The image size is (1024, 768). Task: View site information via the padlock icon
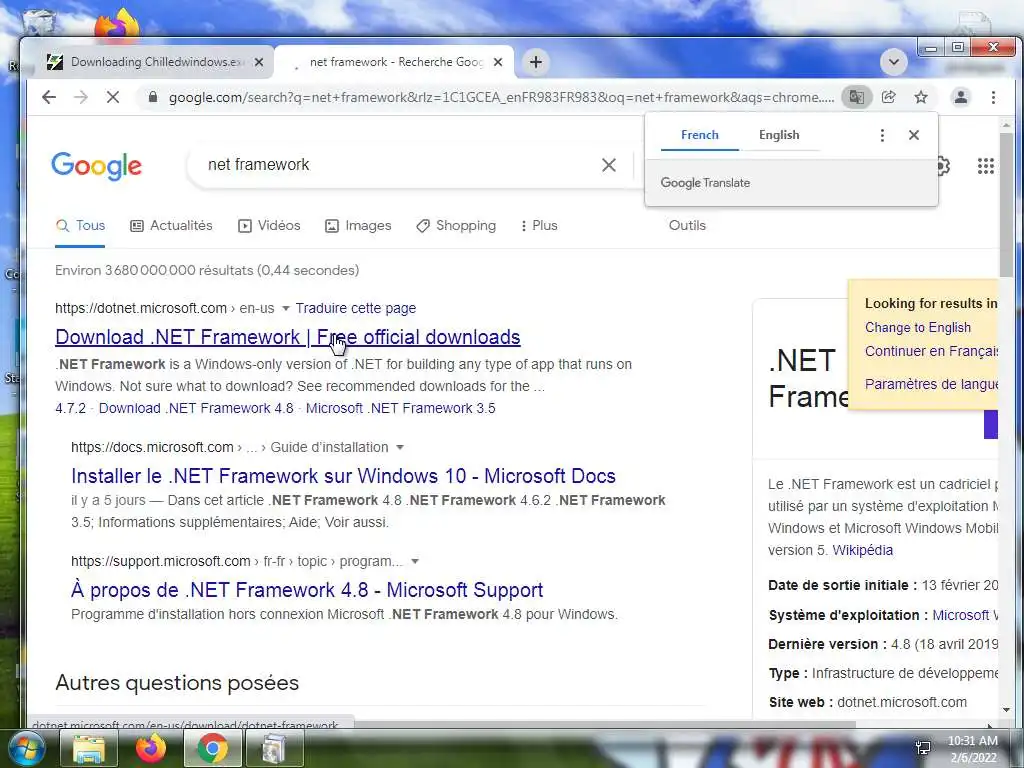point(153,97)
